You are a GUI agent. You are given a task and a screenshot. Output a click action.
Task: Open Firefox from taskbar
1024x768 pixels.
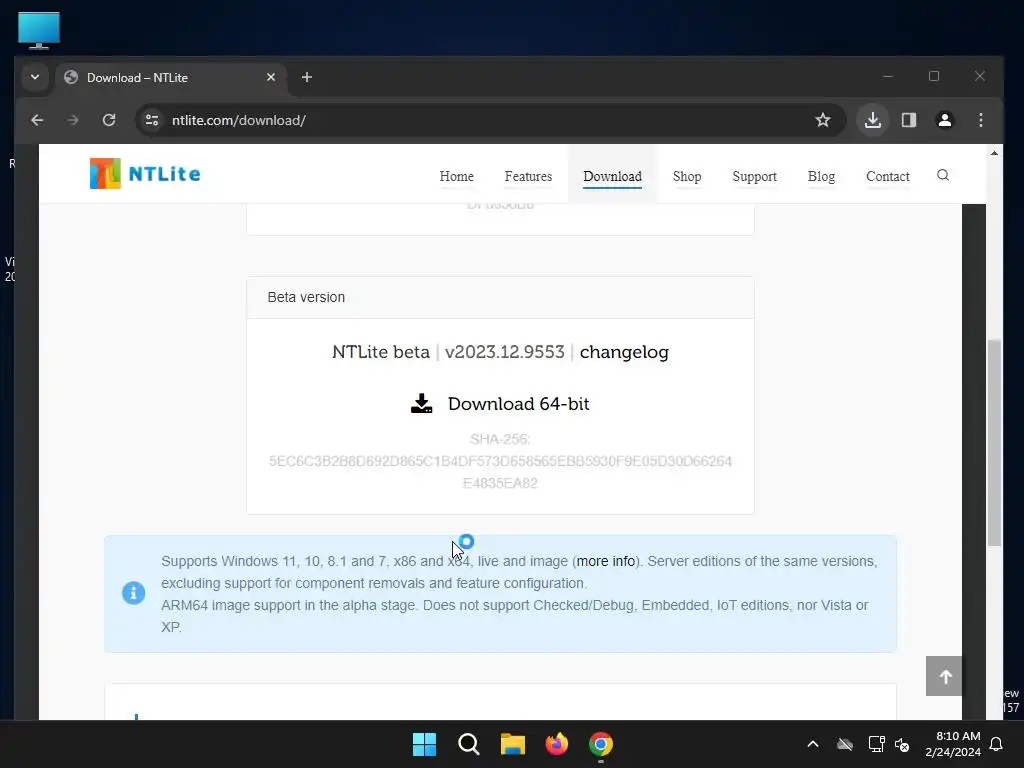click(556, 744)
